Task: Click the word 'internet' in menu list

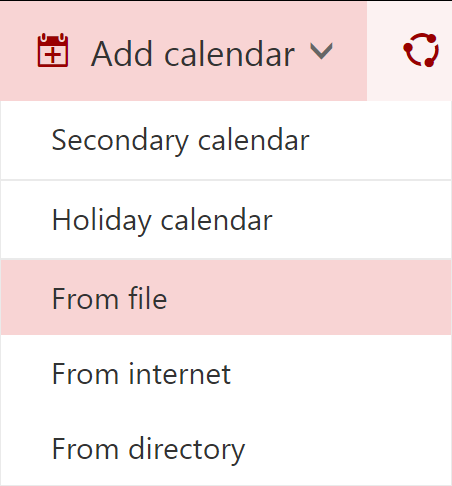Action: coord(180,374)
